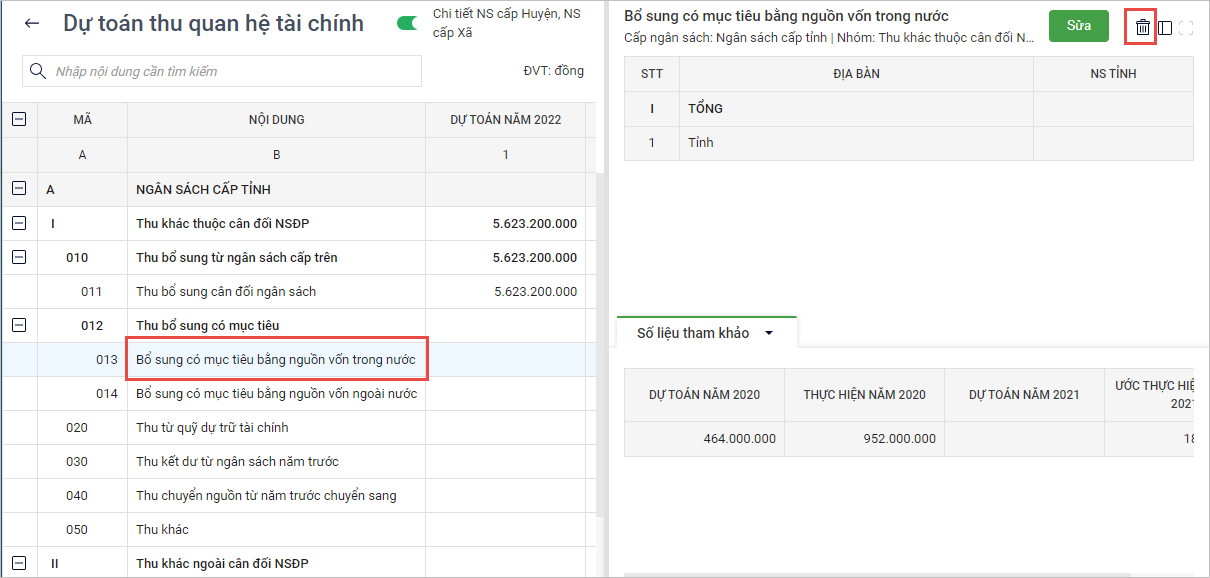Click the magnifier icon in the search box
The image size is (1210, 578).
pyautogui.click(x=39, y=71)
